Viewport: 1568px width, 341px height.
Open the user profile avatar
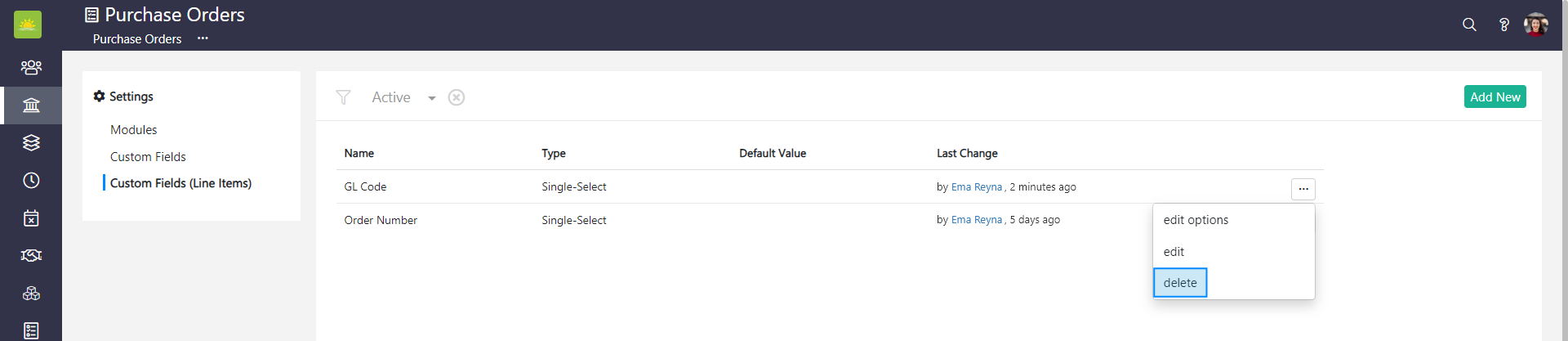[1535, 25]
